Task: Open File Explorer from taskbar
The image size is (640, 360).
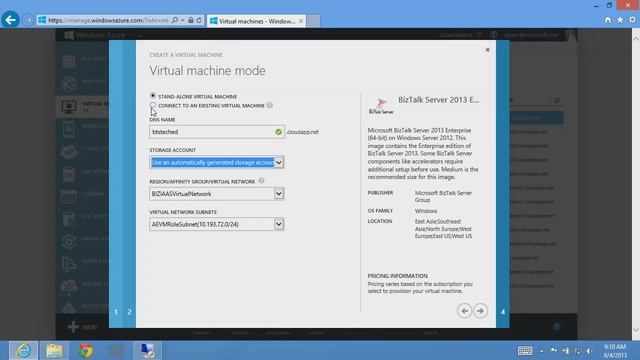Action: 54,351
